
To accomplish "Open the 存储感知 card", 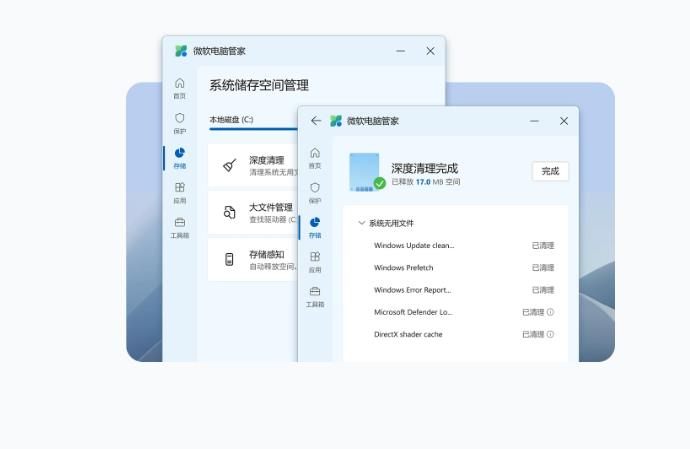I will point(253,259).
